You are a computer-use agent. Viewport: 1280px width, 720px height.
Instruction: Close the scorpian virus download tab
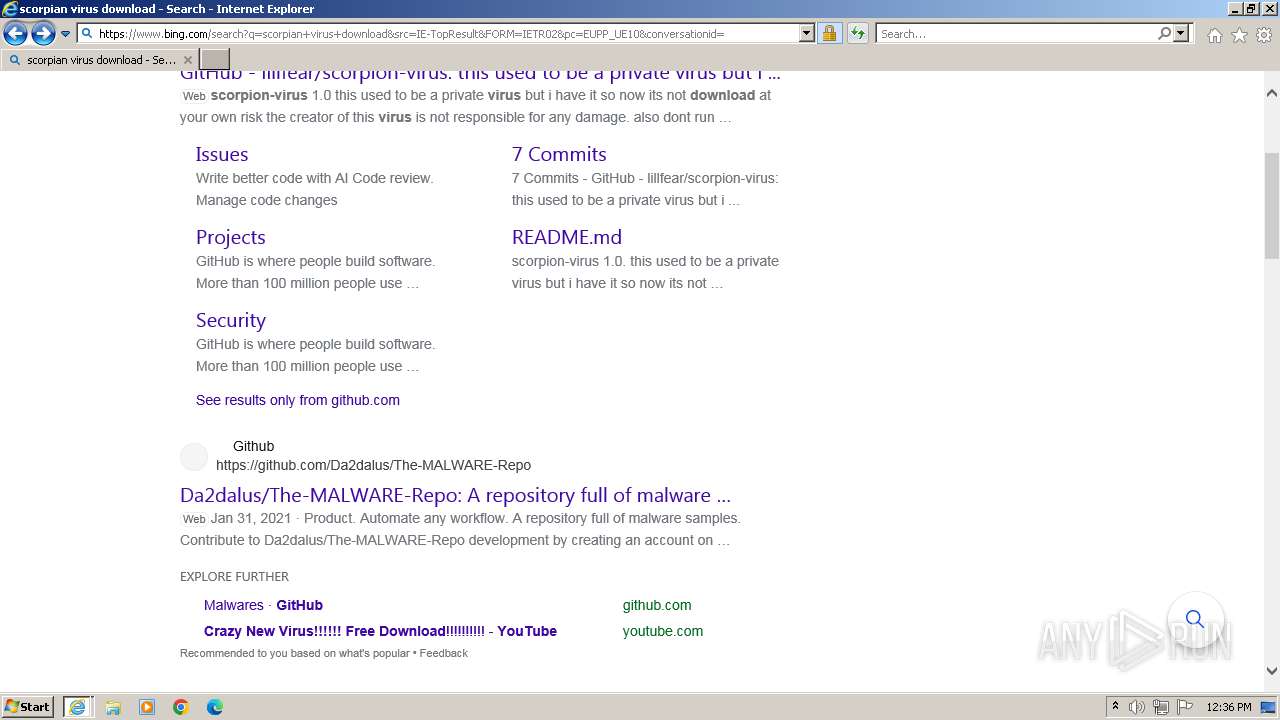(x=188, y=60)
